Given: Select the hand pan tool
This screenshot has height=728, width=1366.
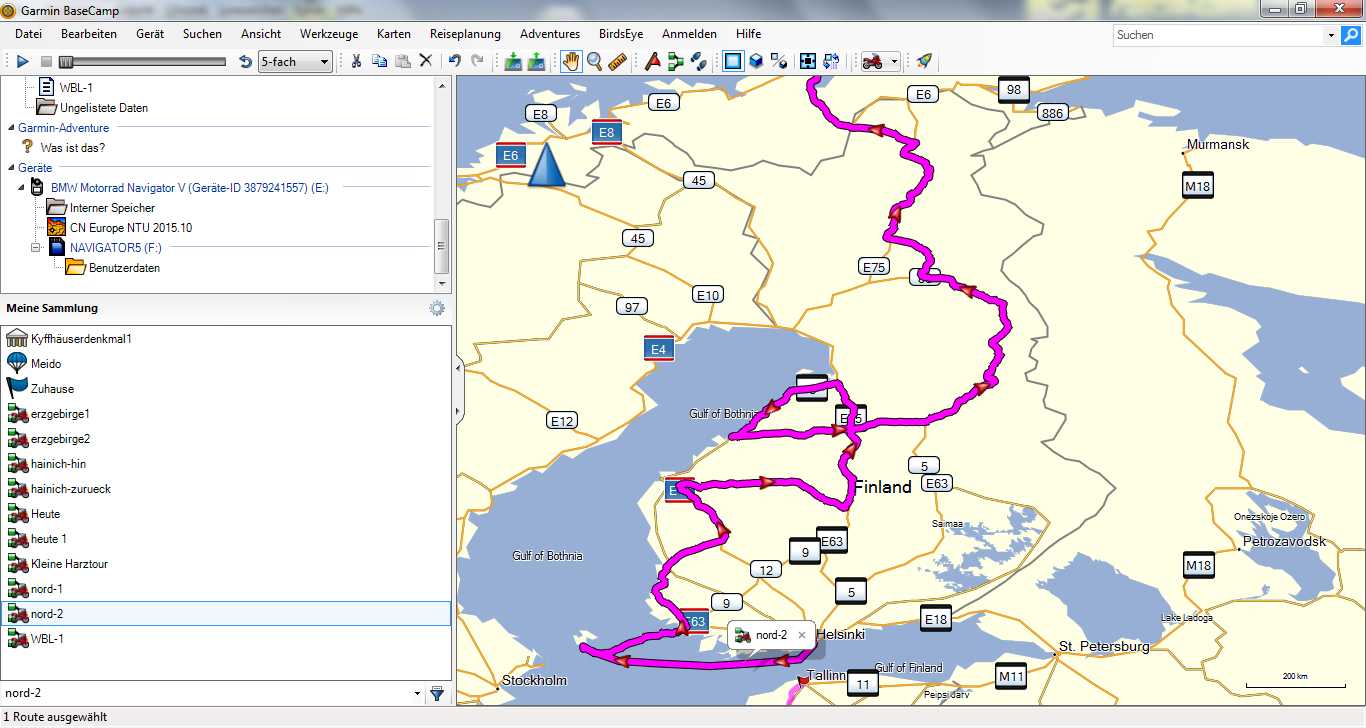Looking at the screenshot, I should pos(570,61).
